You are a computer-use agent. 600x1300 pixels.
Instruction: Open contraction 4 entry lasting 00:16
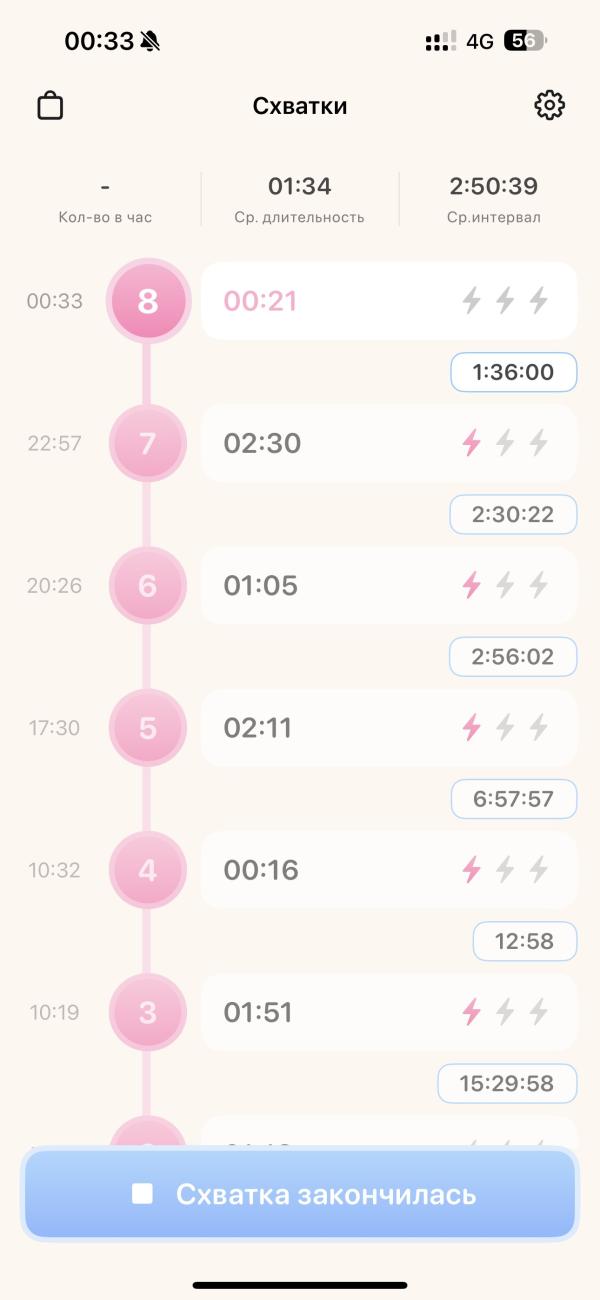coord(389,870)
